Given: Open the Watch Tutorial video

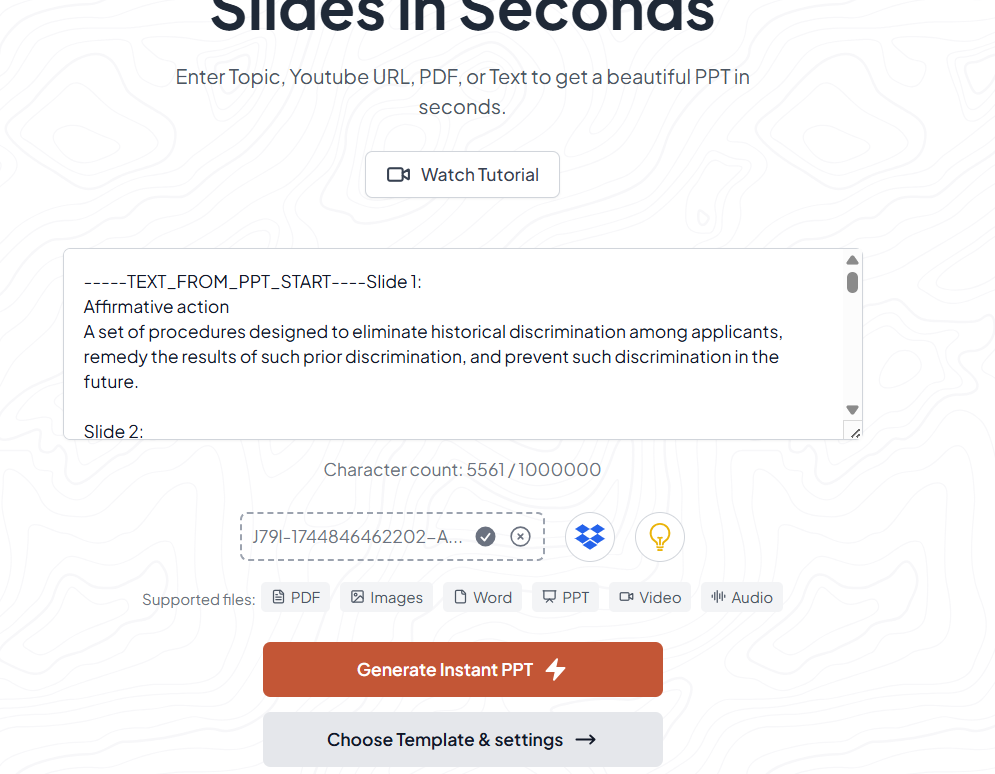Looking at the screenshot, I should [462, 175].
